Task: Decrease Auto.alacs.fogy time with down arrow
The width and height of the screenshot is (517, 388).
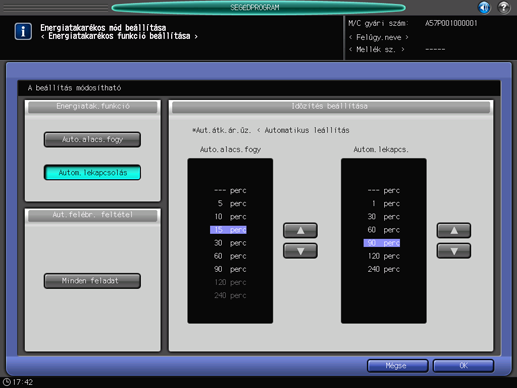Action: [x=300, y=251]
